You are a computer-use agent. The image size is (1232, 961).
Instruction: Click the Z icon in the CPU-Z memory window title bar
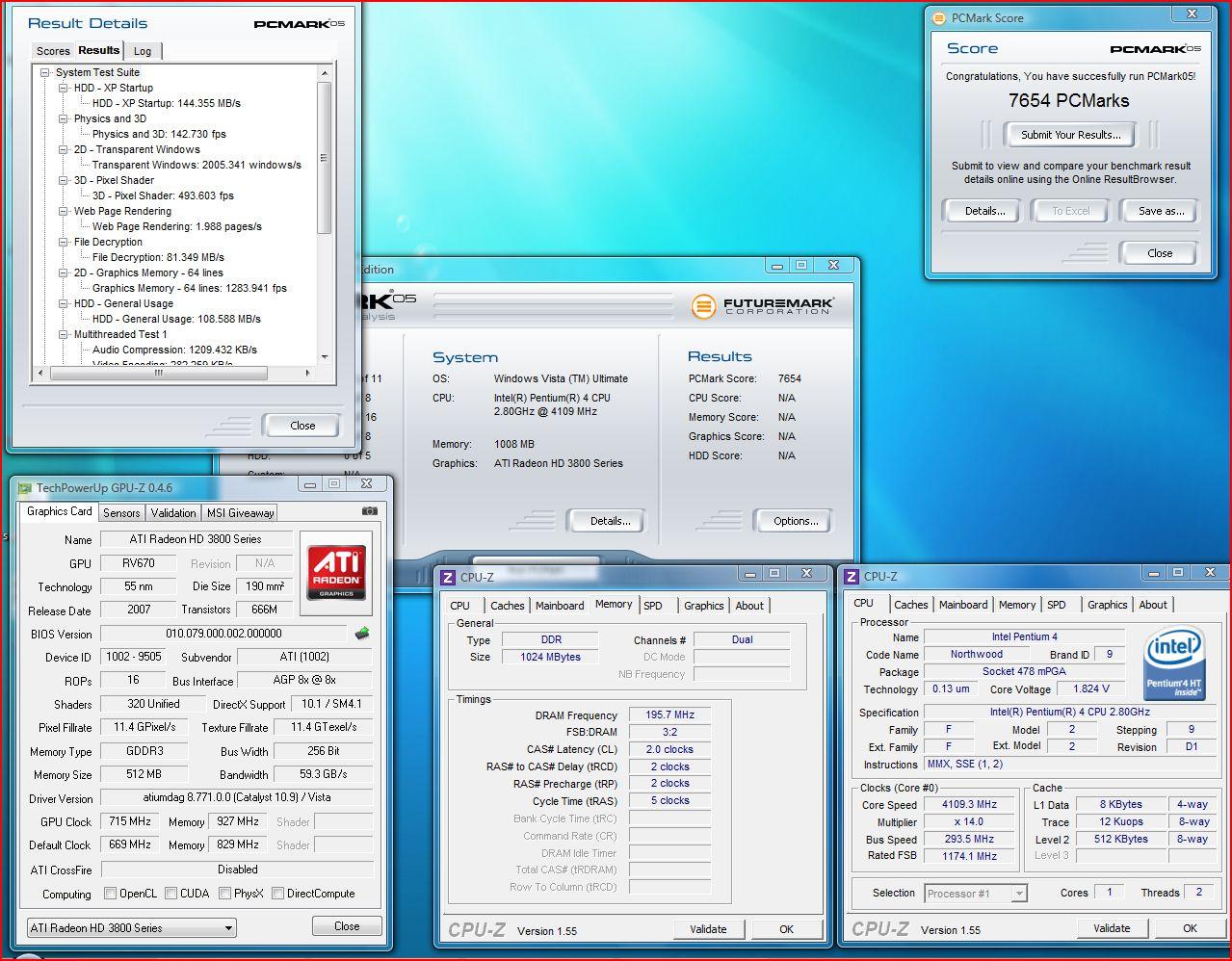tap(447, 577)
